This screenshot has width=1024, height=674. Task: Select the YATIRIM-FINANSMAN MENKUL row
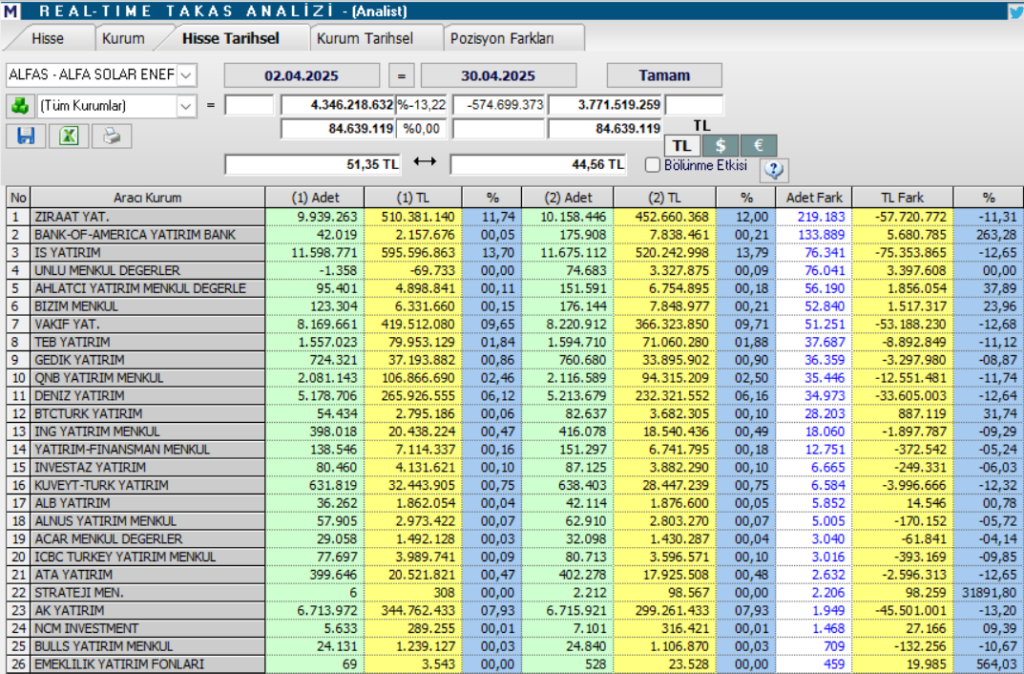(x=515, y=449)
